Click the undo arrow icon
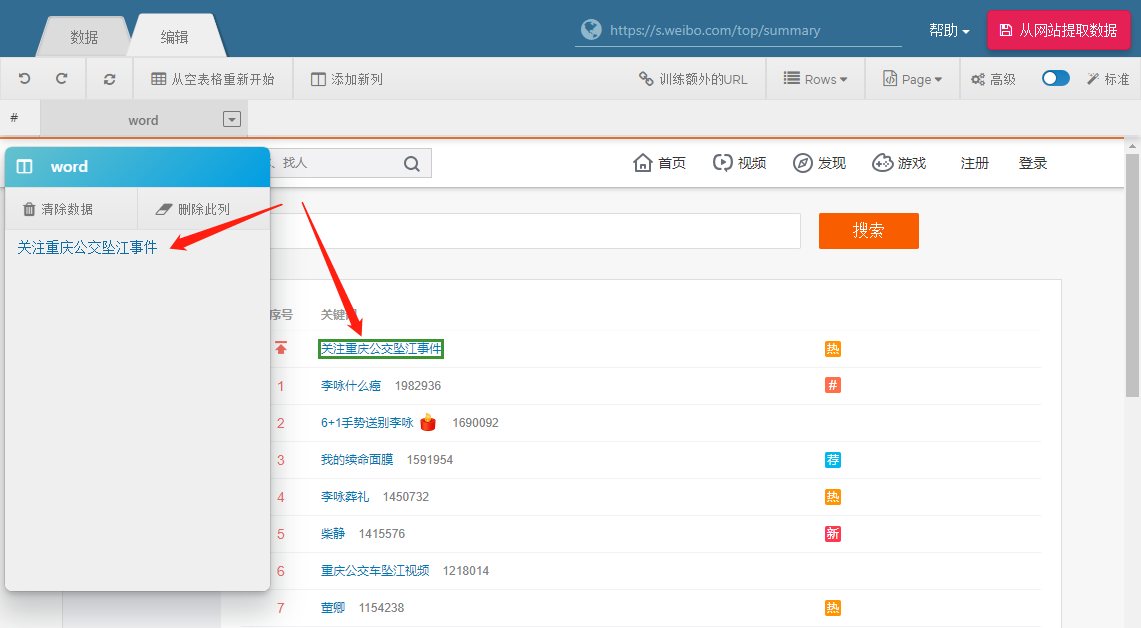The height and width of the screenshot is (628, 1141). [25, 79]
